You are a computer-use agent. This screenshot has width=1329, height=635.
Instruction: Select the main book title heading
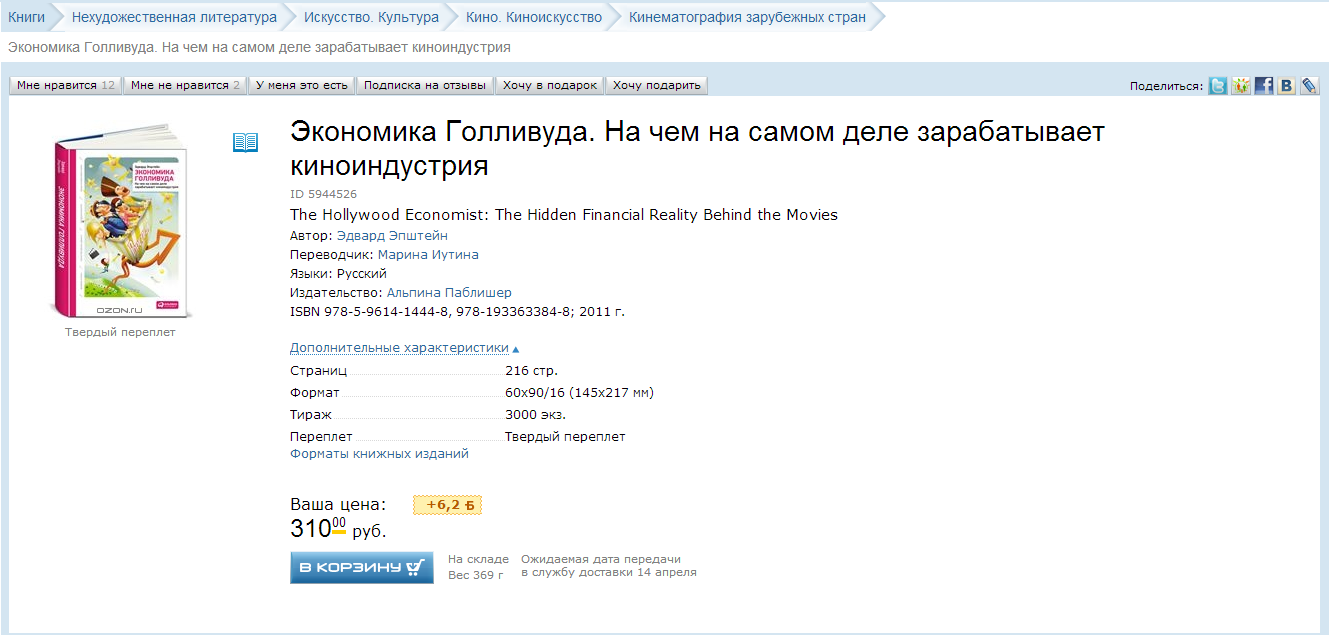[x=697, y=148]
